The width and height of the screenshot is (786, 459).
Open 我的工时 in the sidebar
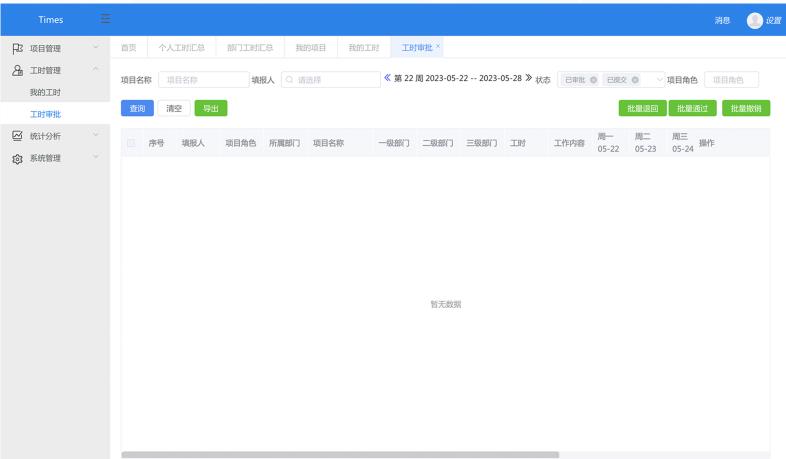pos(45,92)
